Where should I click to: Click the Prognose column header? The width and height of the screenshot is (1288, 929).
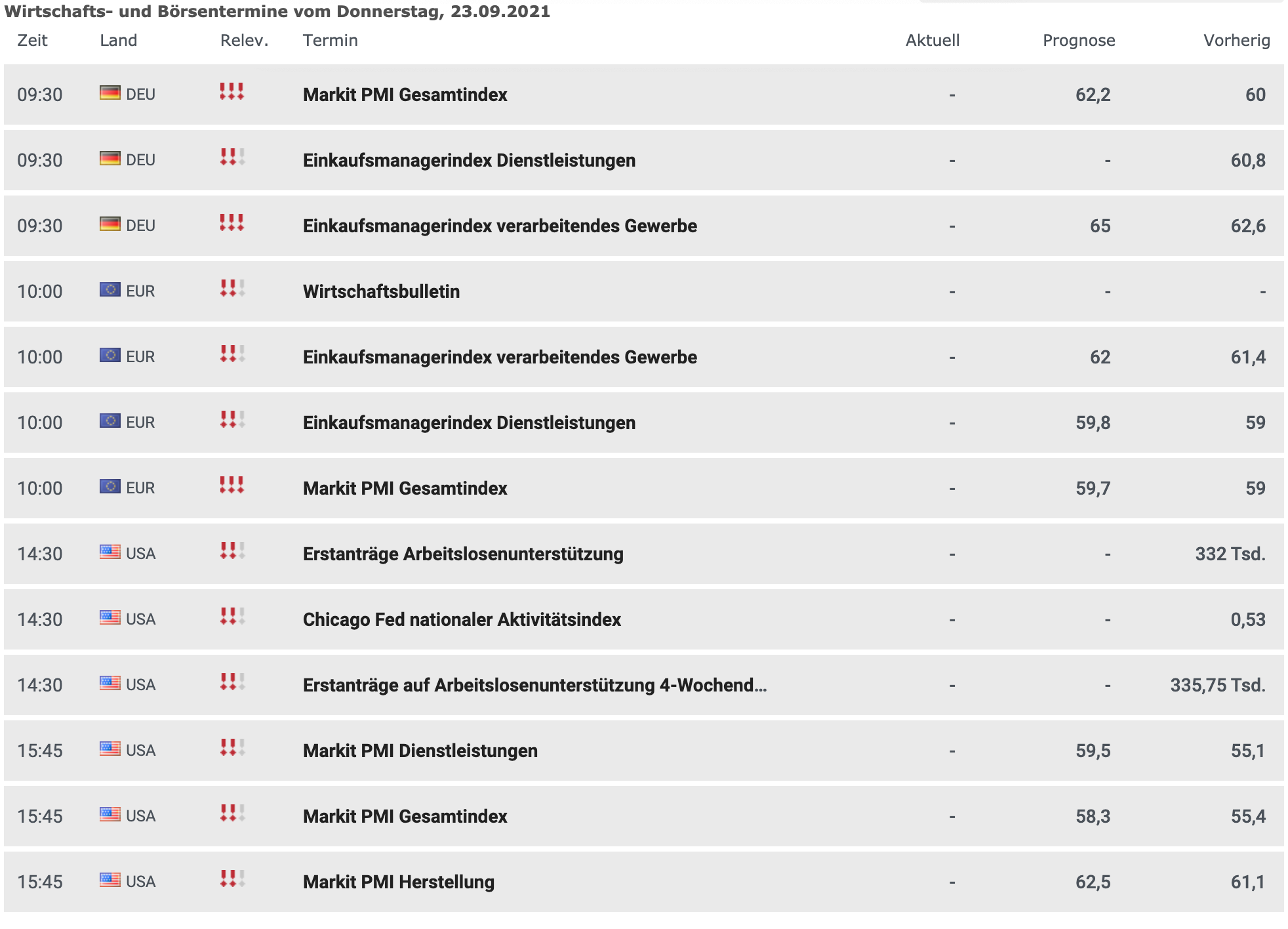(1079, 40)
